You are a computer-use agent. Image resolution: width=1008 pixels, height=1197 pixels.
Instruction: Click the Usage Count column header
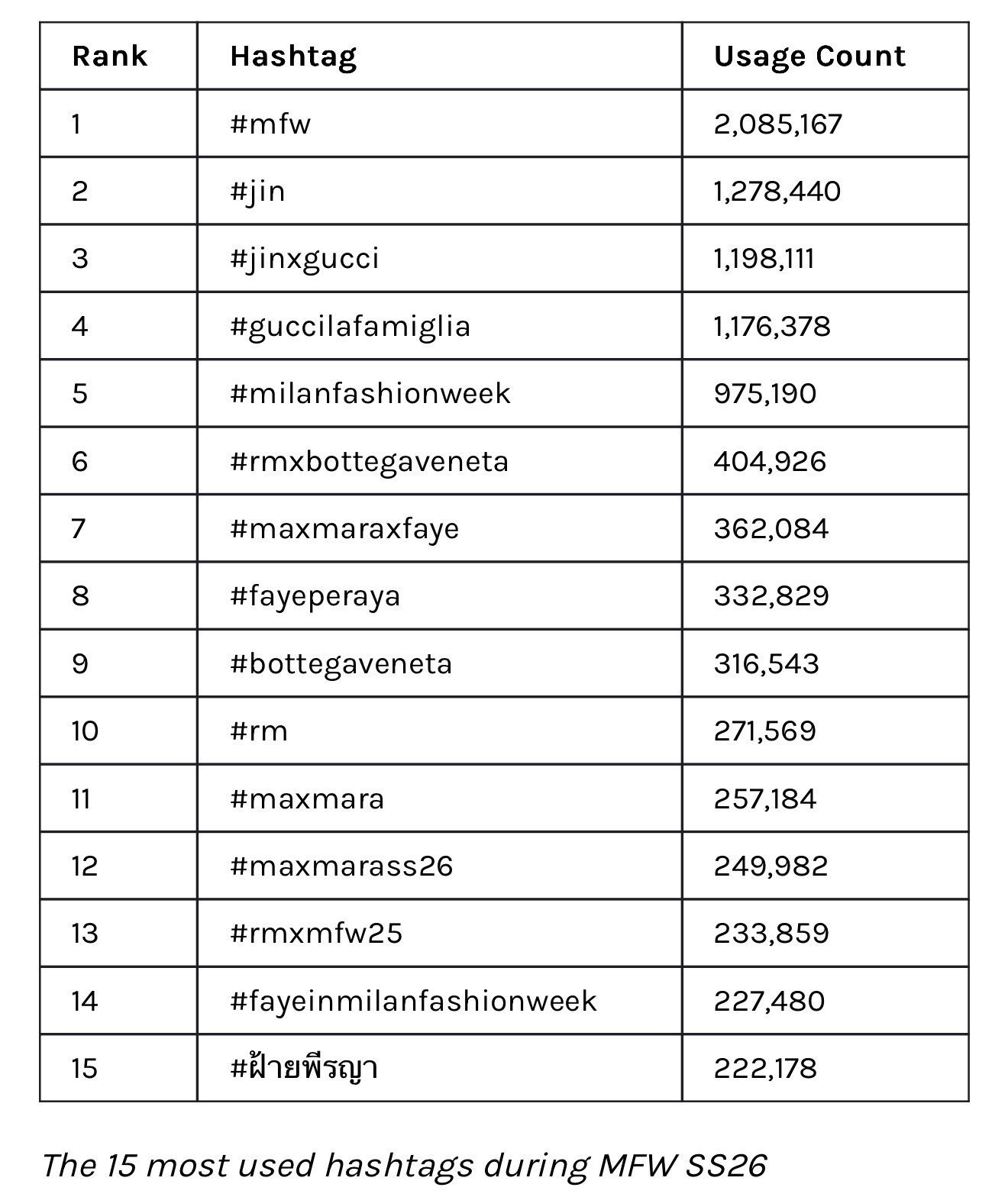[x=809, y=56]
